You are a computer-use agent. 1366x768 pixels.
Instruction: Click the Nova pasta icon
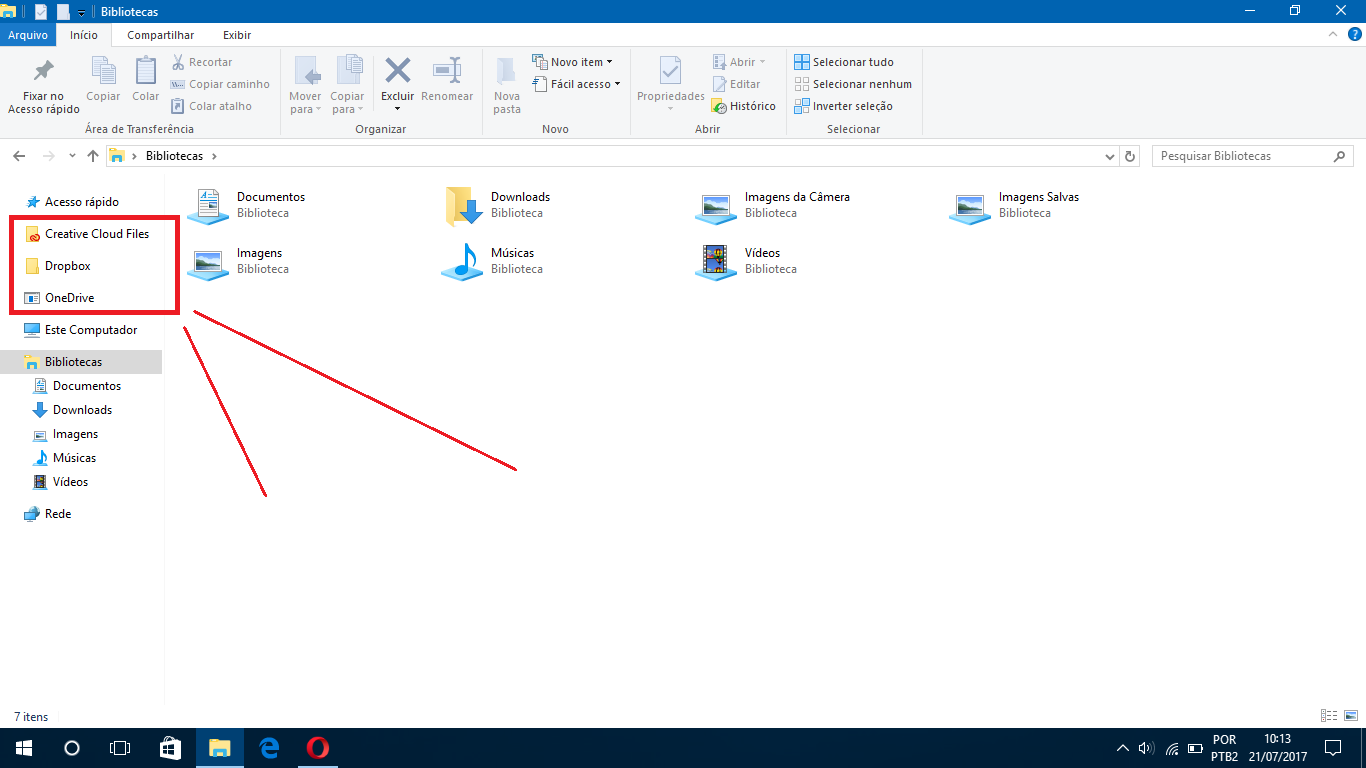507,71
